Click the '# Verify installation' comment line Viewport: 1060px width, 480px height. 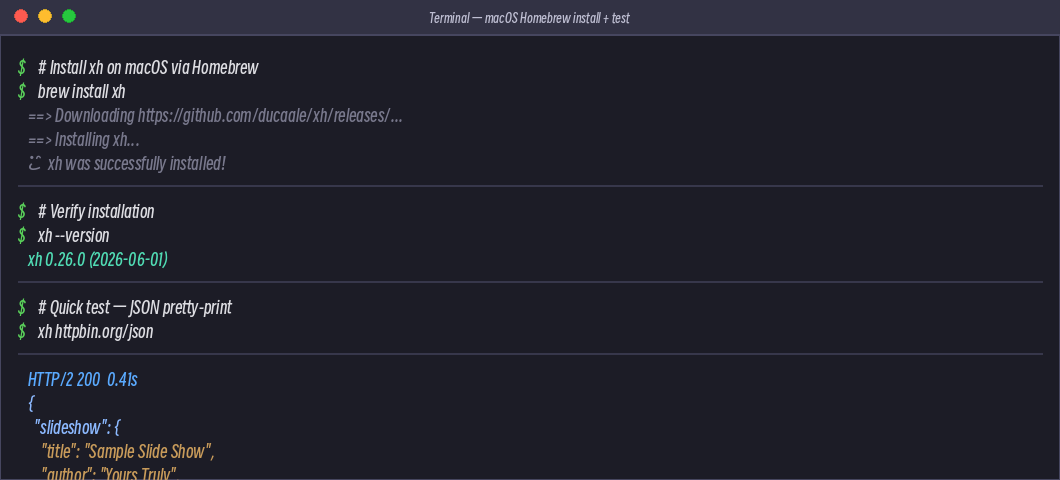point(96,212)
